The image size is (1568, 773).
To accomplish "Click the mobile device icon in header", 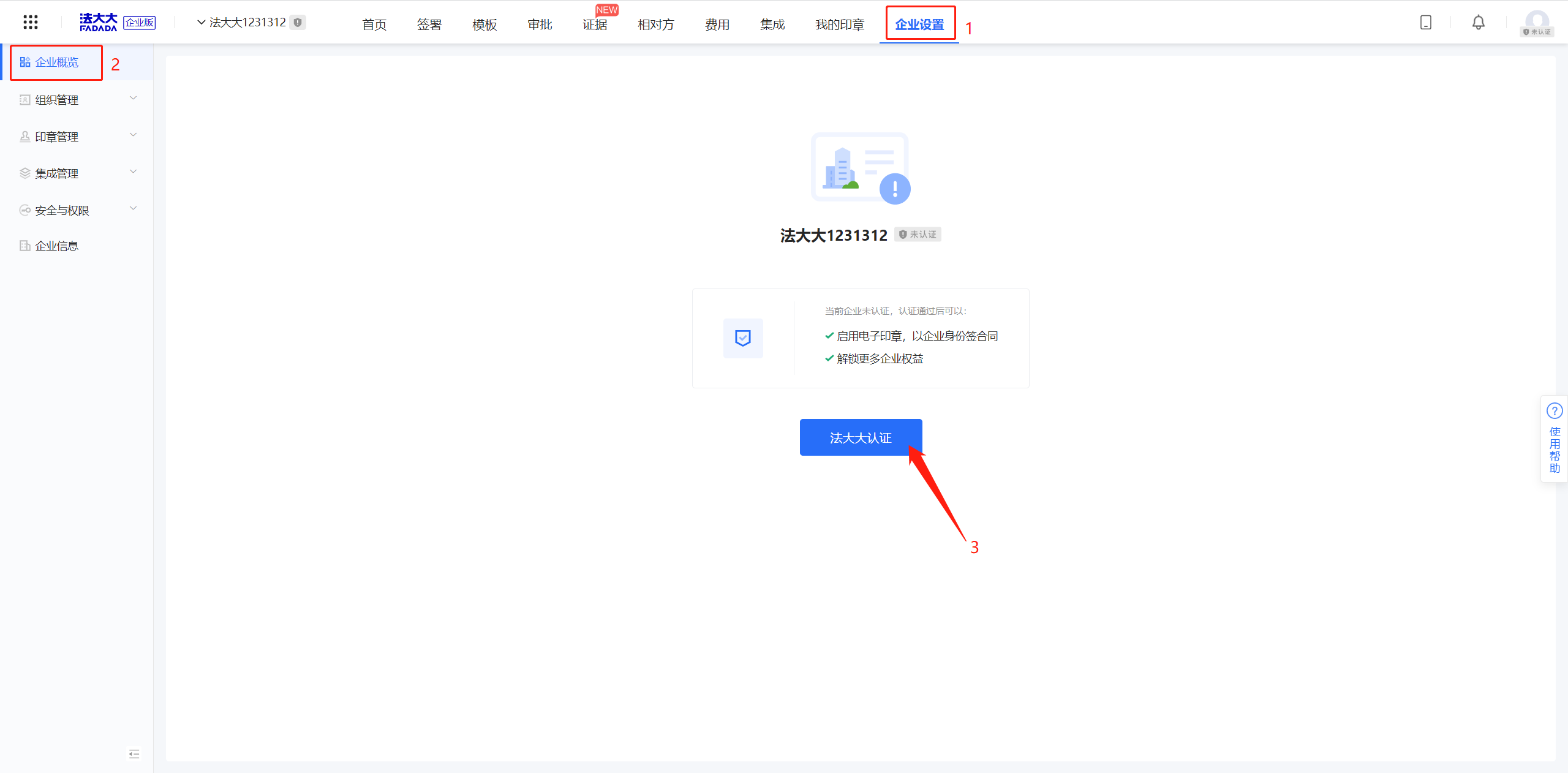I will [x=1426, y=22].
